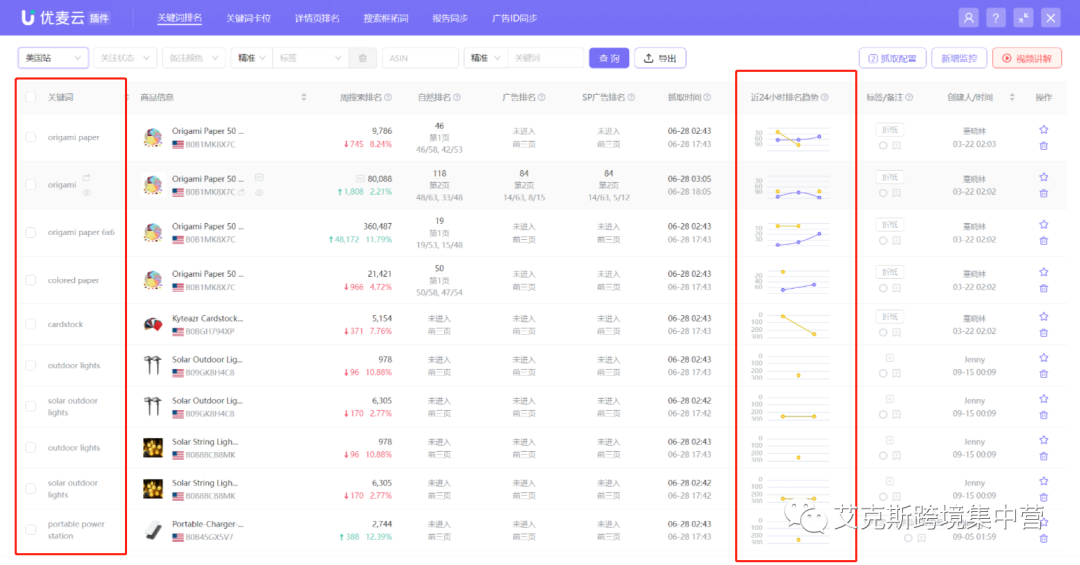Click color marker circle in origami paper 6x6 row
The image size is (1080, 565).
[883, 240]
